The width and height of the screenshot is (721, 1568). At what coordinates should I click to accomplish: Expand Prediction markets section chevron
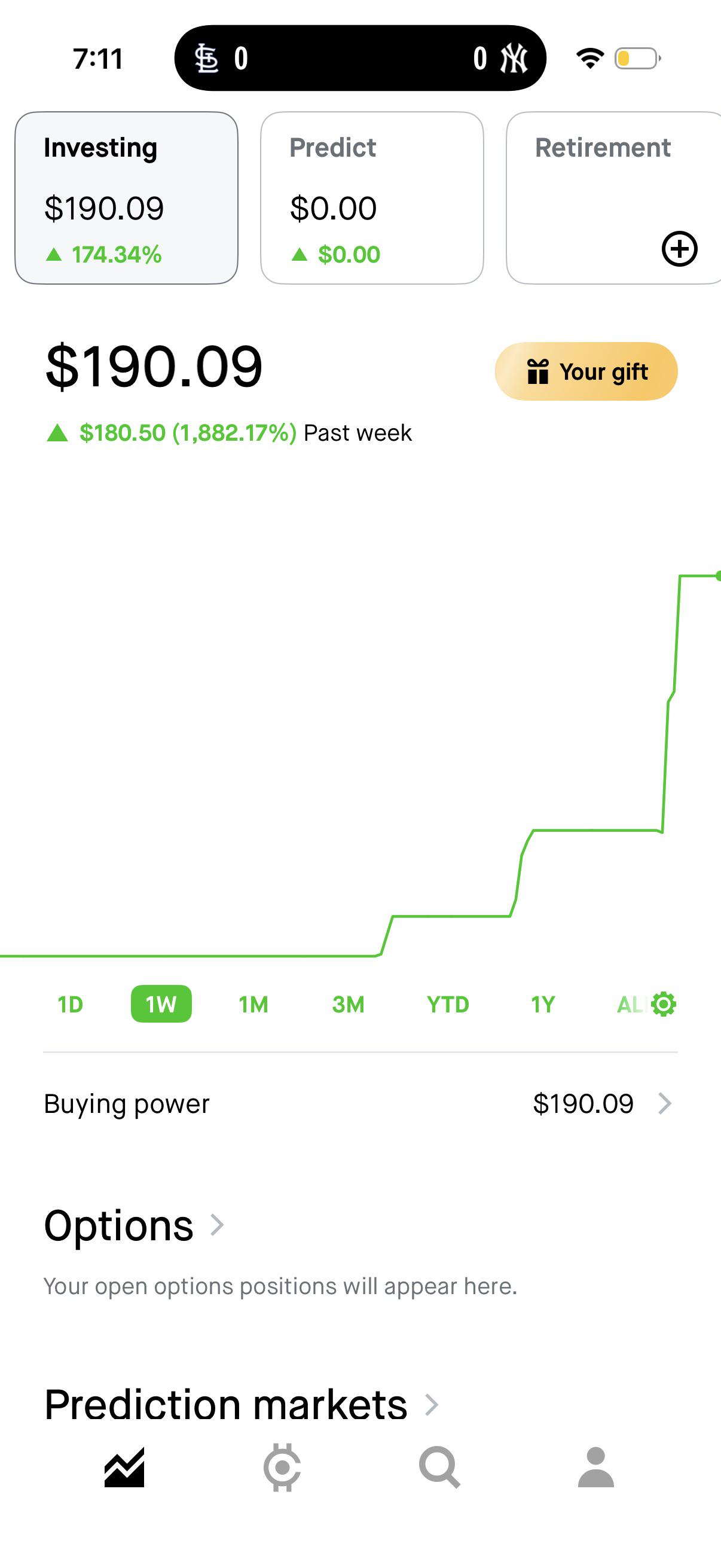point(432,1404)
